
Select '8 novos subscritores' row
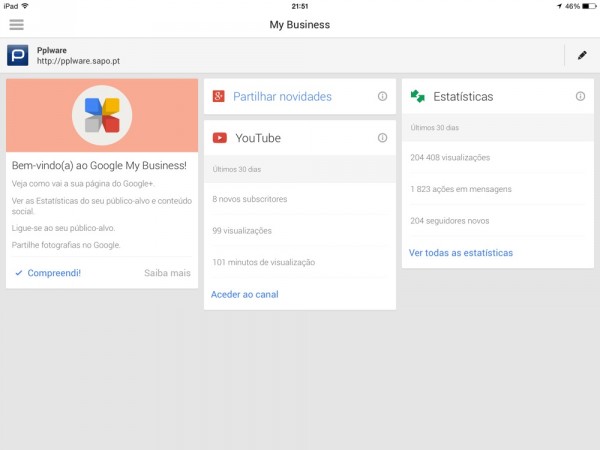pyautogui.click(x=300, y=199)
